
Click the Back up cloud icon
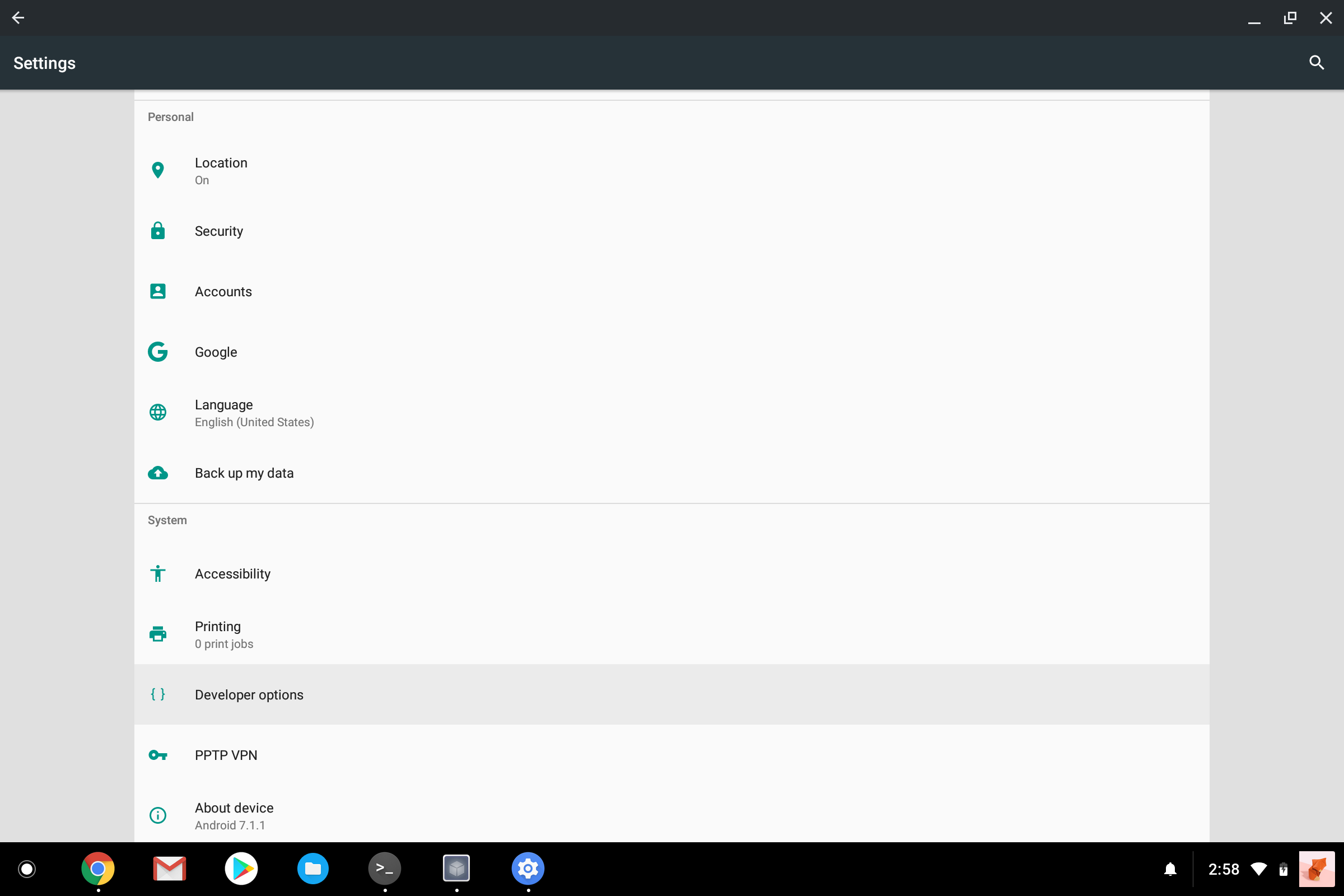click(158, 473)
